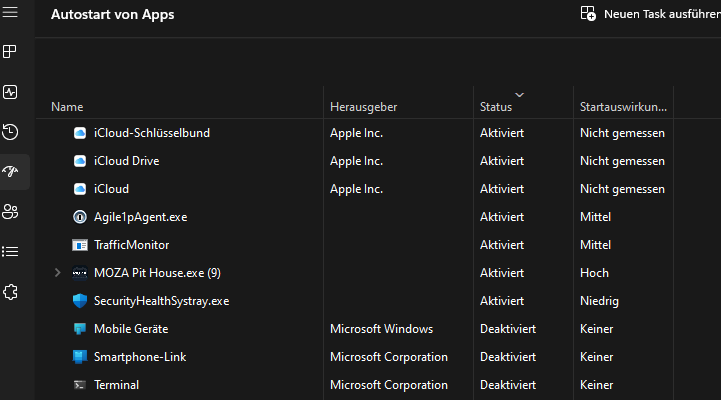This screenshot has height=400, width=721.
Task: Select the iCloud Drive entry name
Action: [x=126, y=161]
